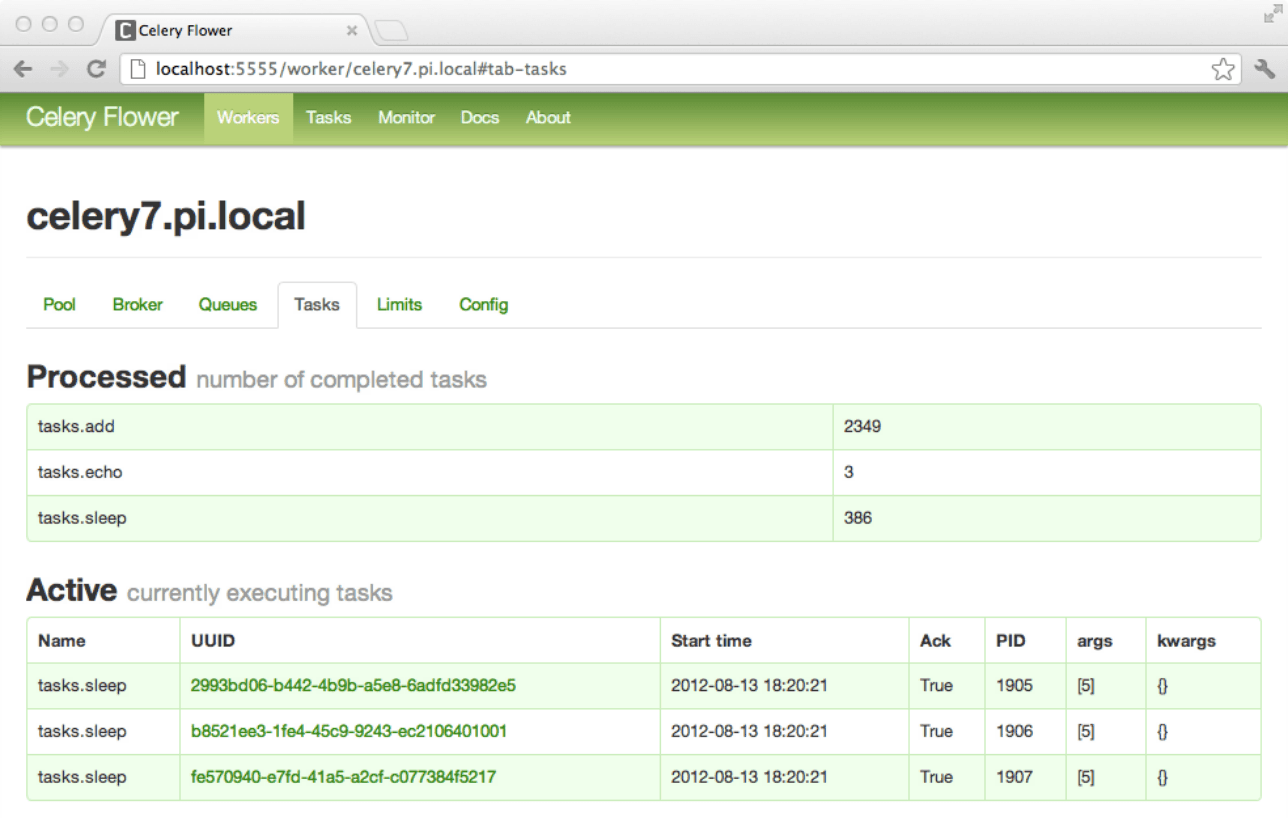Image resolution: width=1288 pixels, height=818 pixels.
Task: Select the Queues tab
Action: 228,305
